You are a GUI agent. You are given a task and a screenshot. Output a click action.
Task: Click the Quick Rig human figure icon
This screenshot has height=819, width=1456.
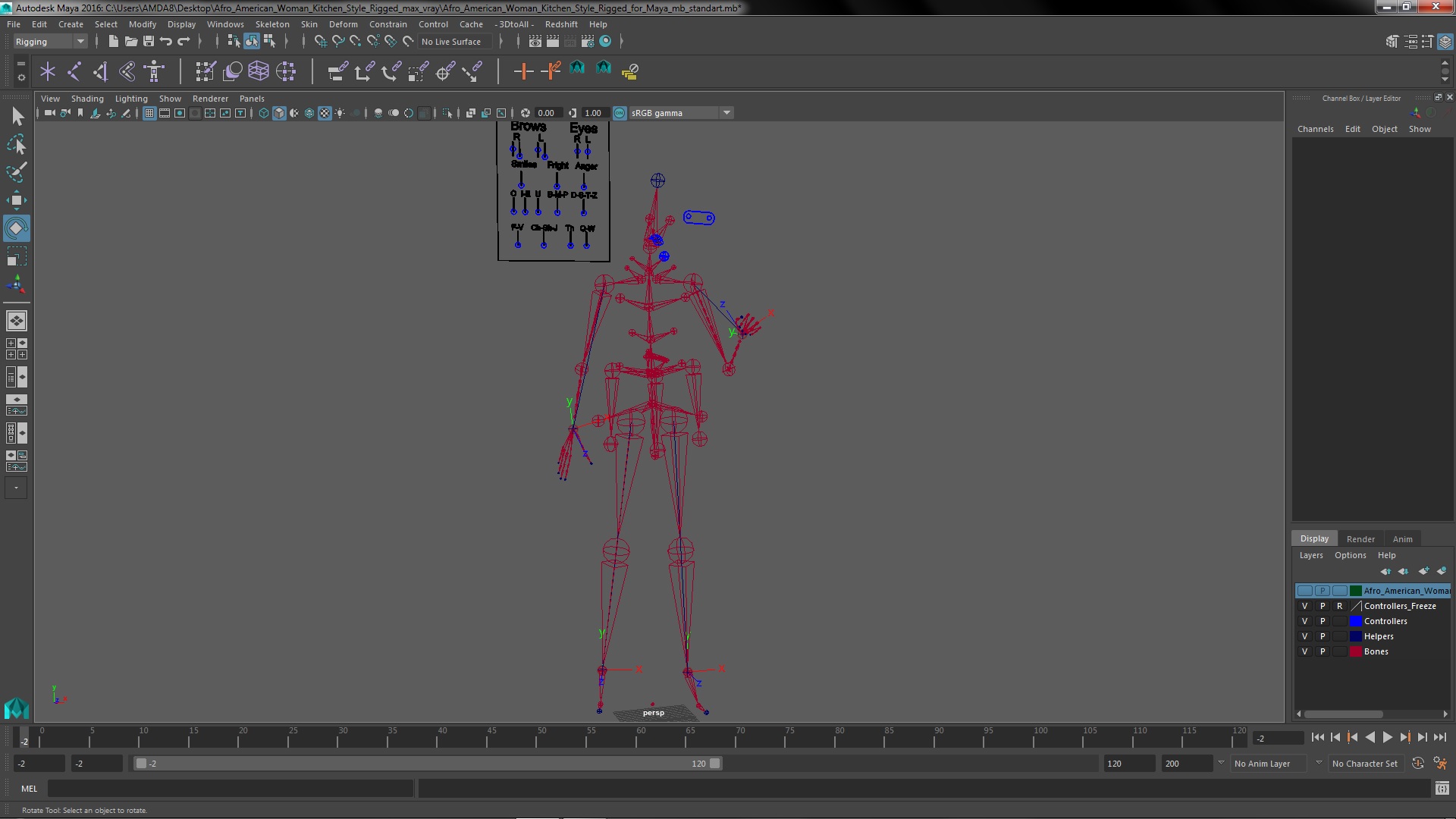154,71
